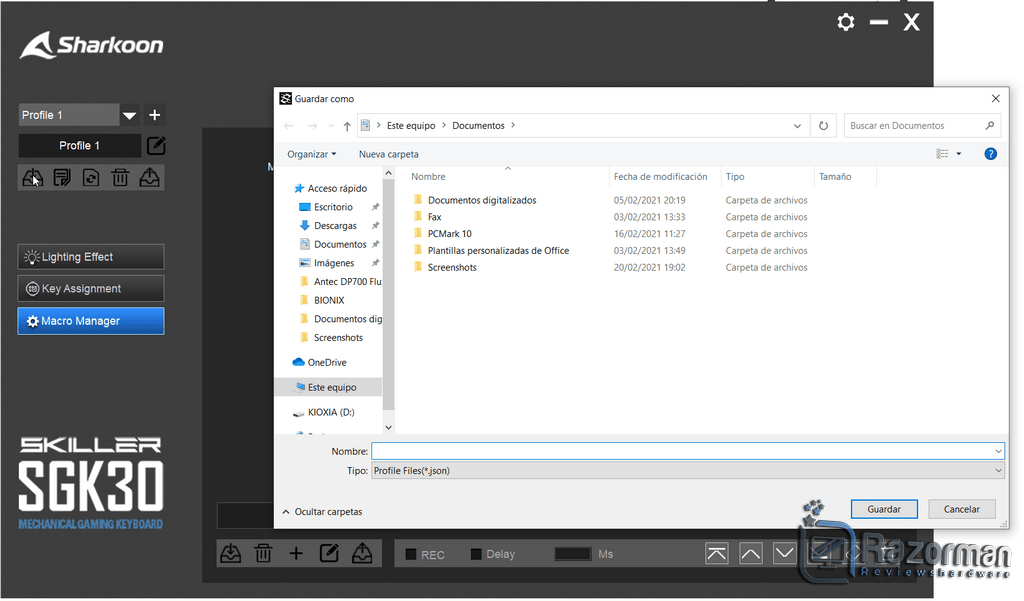The width and height of the screenshot is (1024, 601).
Task: Refresh the Documentos folder view
Action: 824,125
